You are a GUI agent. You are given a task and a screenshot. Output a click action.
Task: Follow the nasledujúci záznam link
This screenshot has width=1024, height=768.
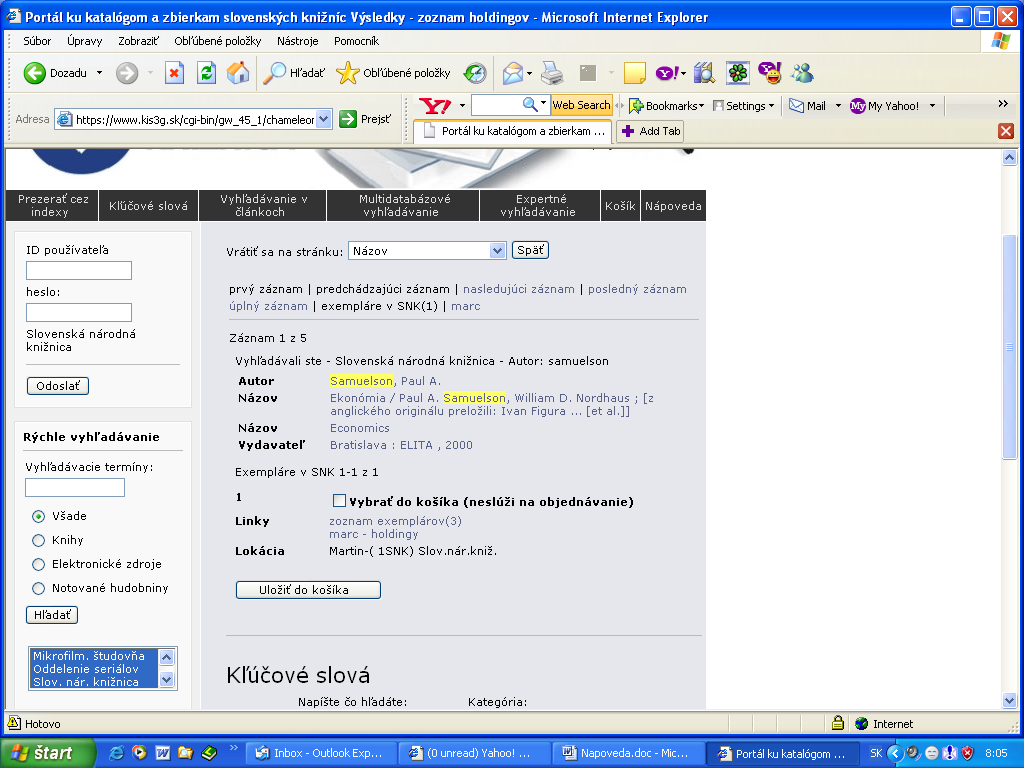click(x=518, y=289)
